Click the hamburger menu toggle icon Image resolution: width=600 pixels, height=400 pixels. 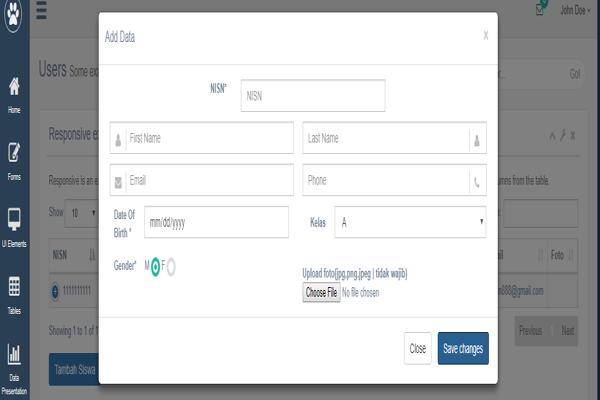coord(41,12)
